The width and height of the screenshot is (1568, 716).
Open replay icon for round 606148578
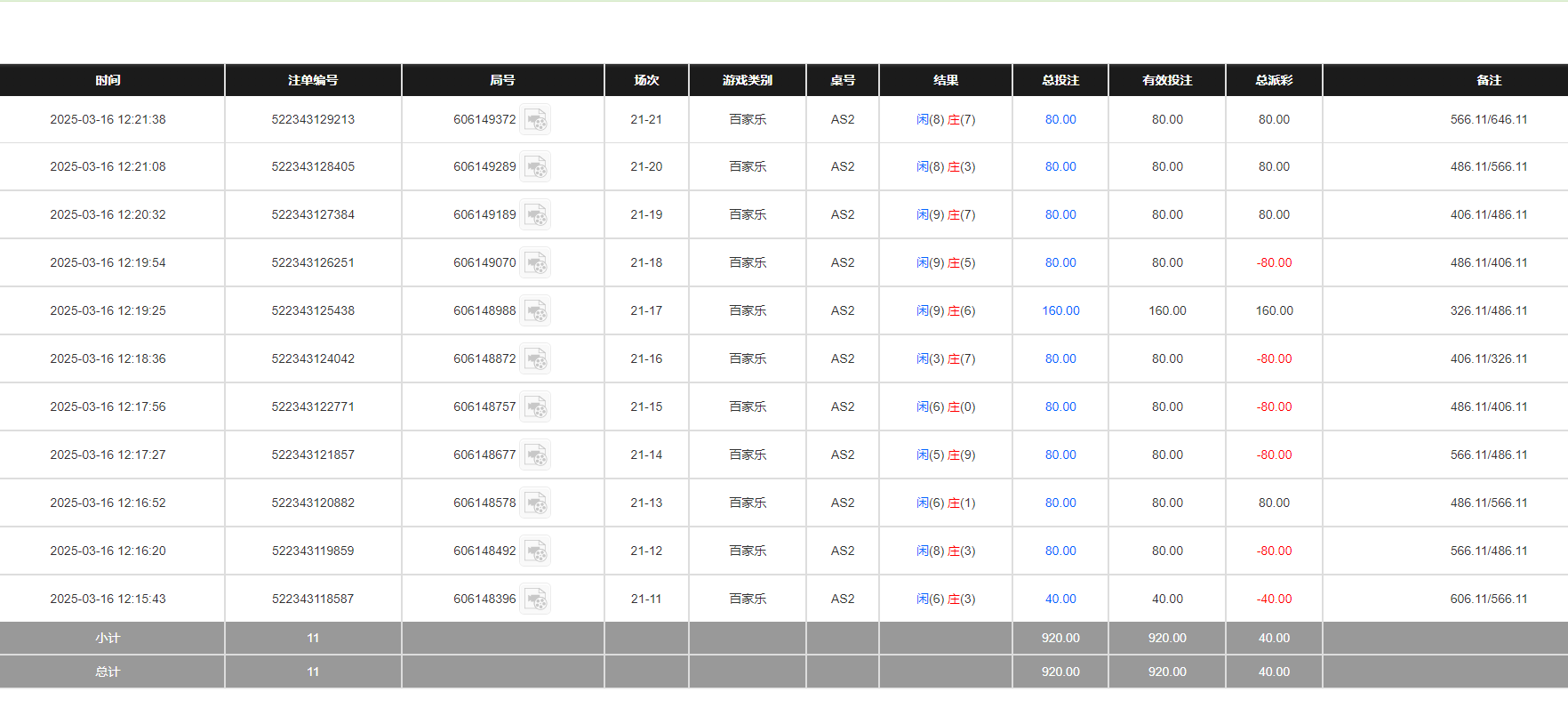(535, 503)
